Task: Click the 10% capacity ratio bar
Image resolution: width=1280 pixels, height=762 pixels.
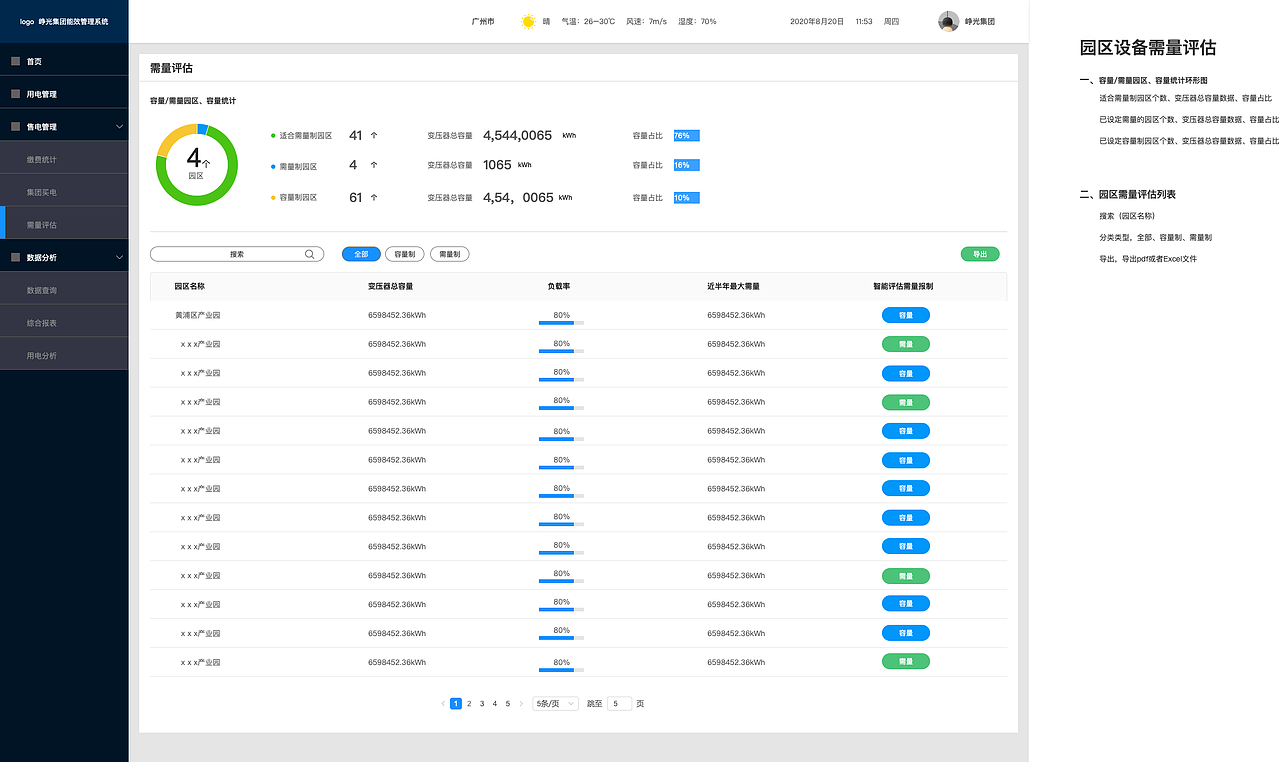Action: tap(687, 198)
